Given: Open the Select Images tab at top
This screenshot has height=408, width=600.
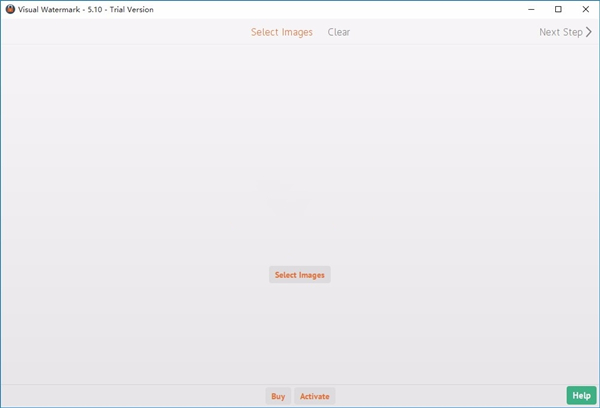Looking at the screenshot, I should [281, 32].
